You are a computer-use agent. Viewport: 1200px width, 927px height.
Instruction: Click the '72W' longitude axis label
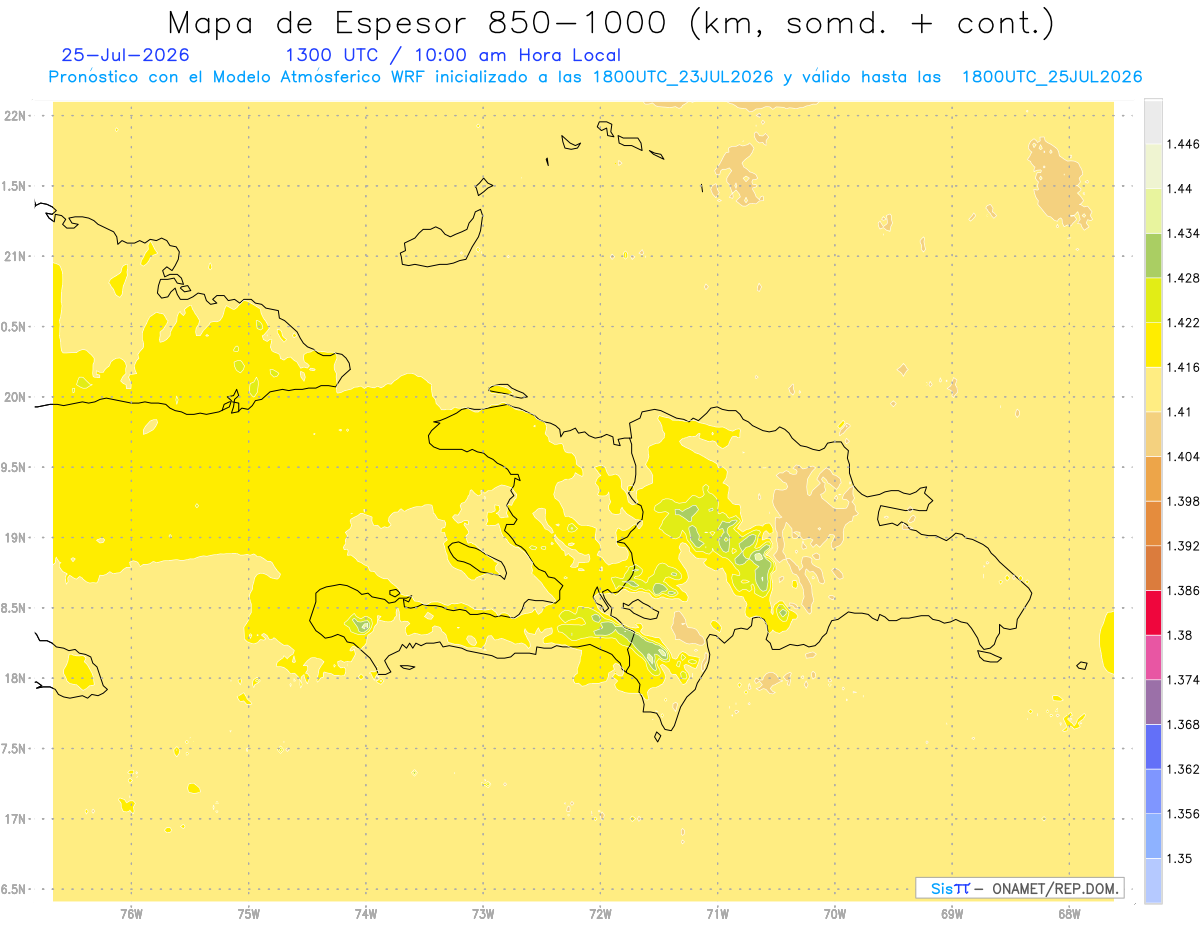pos(600,912)
